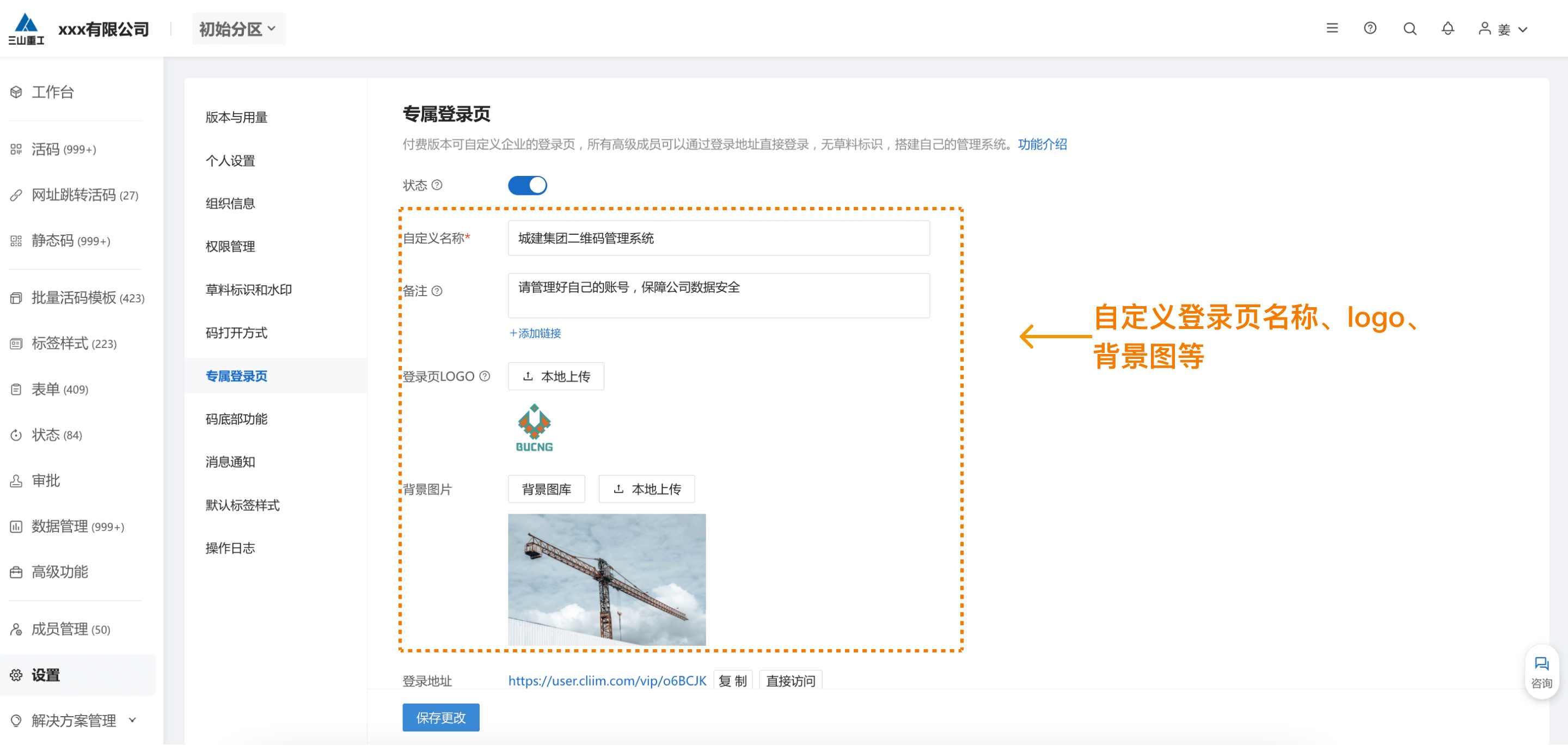Click the 复制 button
The image size is (1568, 751).
coord(733,681)
